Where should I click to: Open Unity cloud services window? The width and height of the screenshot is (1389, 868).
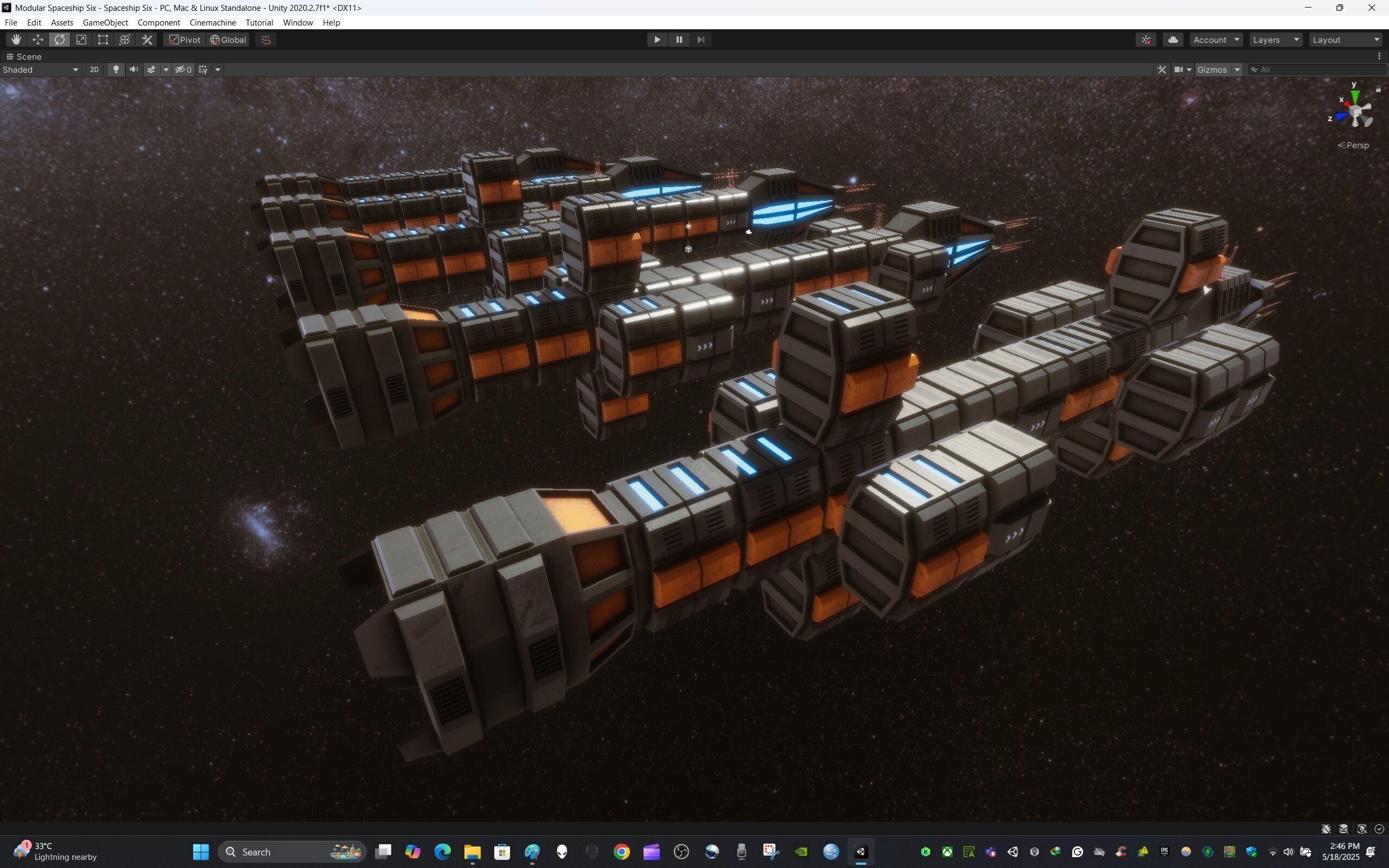1173,40
